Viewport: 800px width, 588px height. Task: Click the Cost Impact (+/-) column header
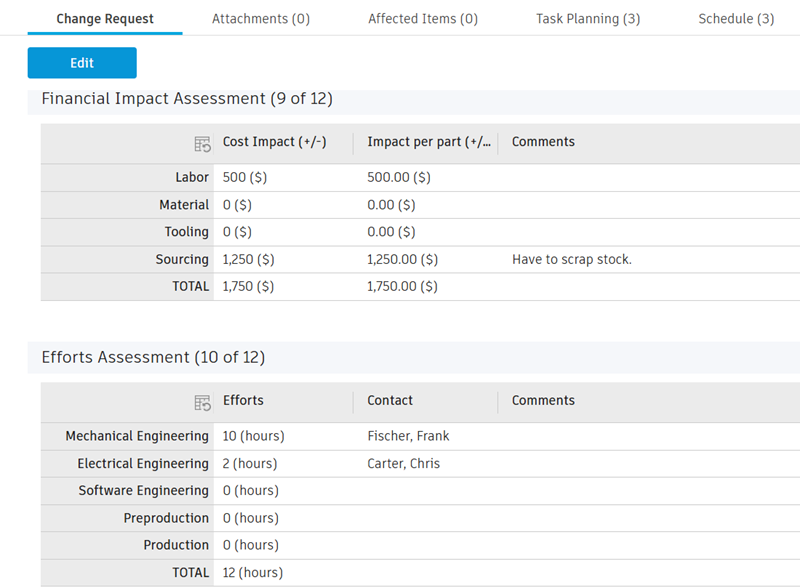pos(275,142)
